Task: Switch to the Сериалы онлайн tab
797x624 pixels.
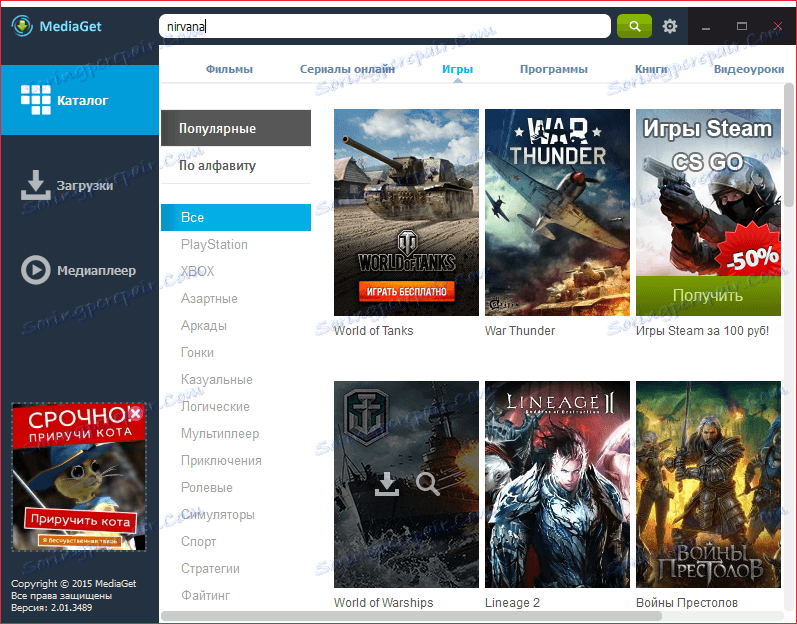Action: coord(347,69)
